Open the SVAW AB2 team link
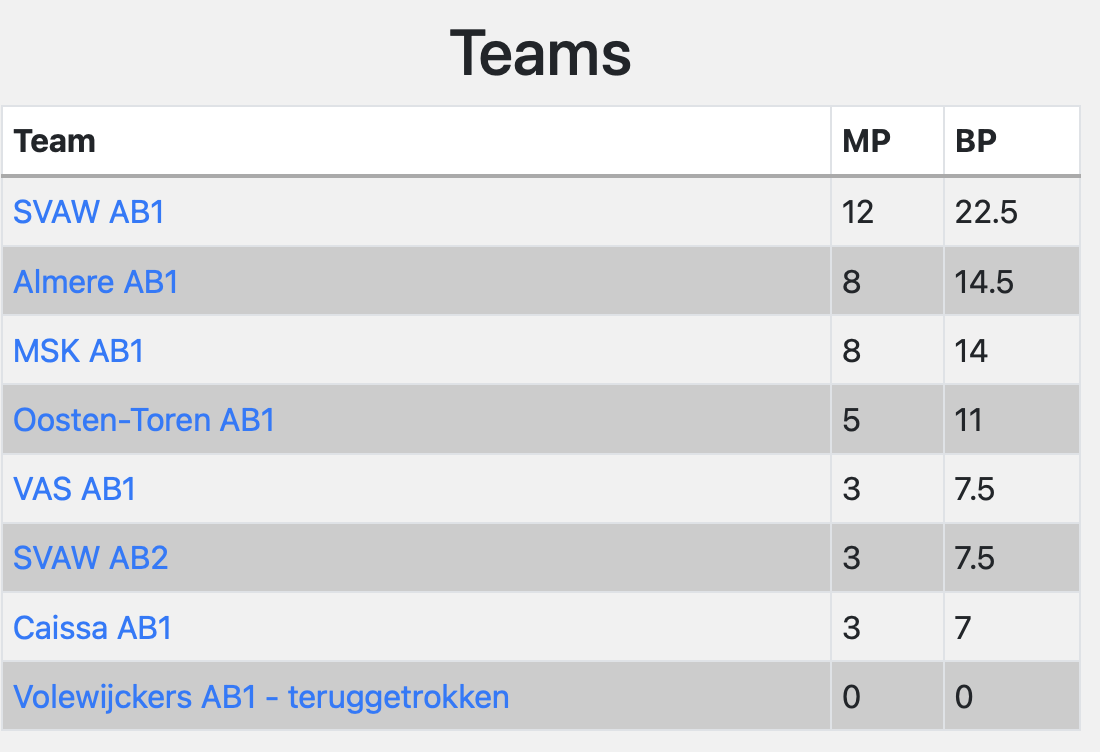Screen dimensions: 1100x752 [91, 558]
